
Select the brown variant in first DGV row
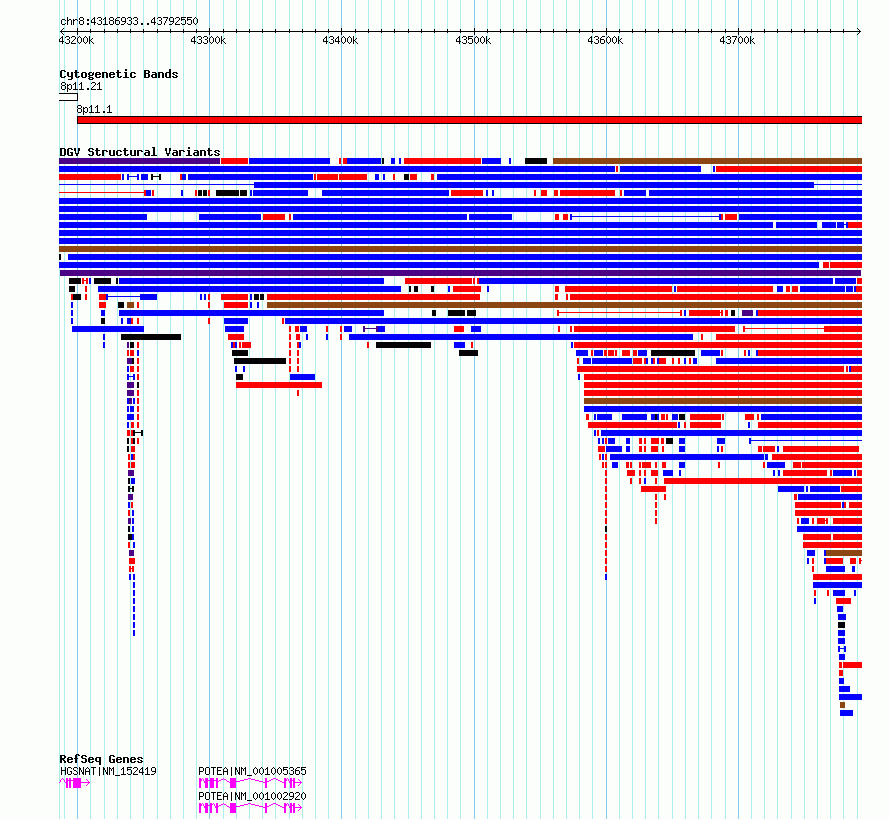click(707, 161)
